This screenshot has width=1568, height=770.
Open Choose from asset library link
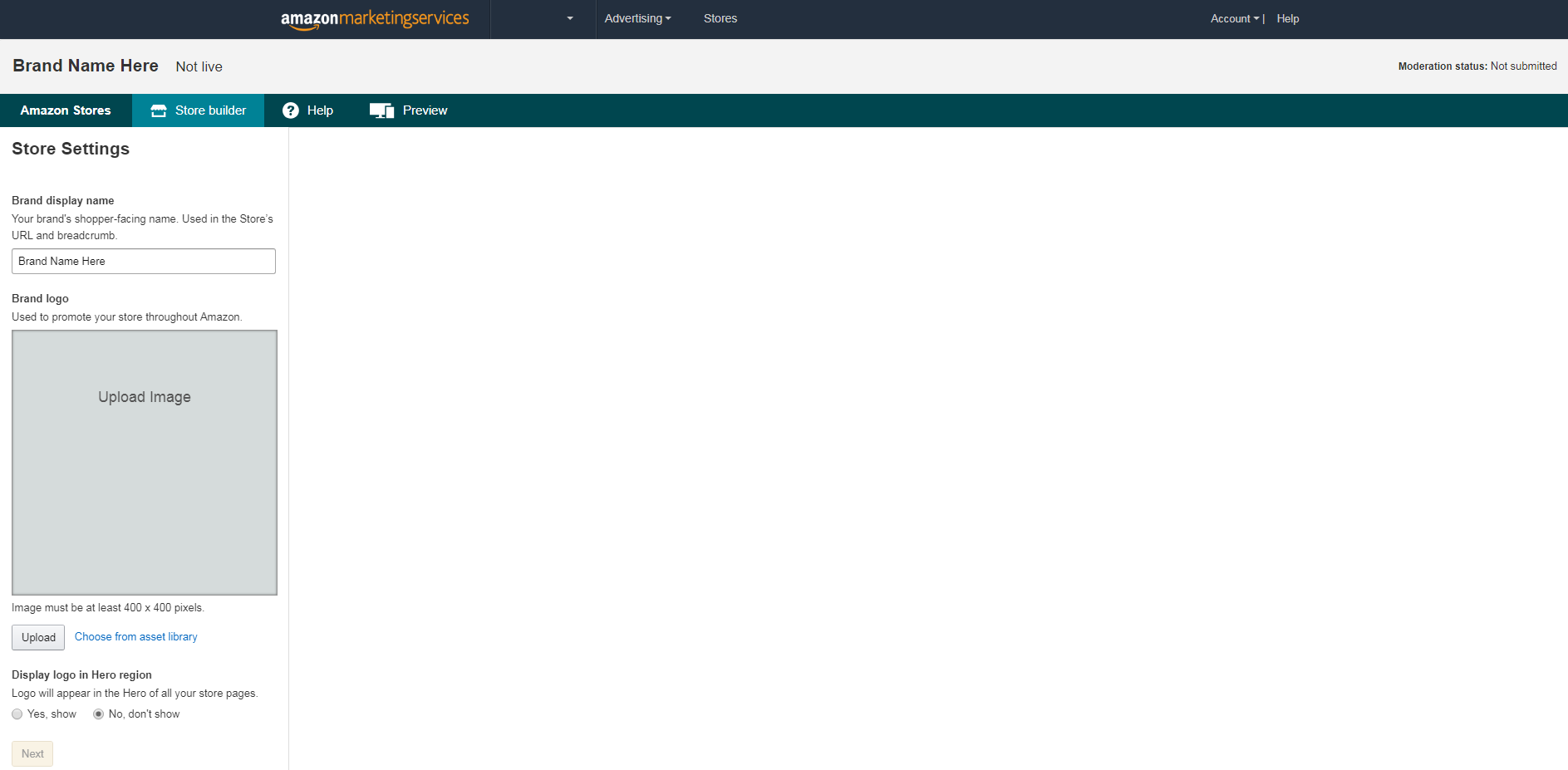point(136,637)
